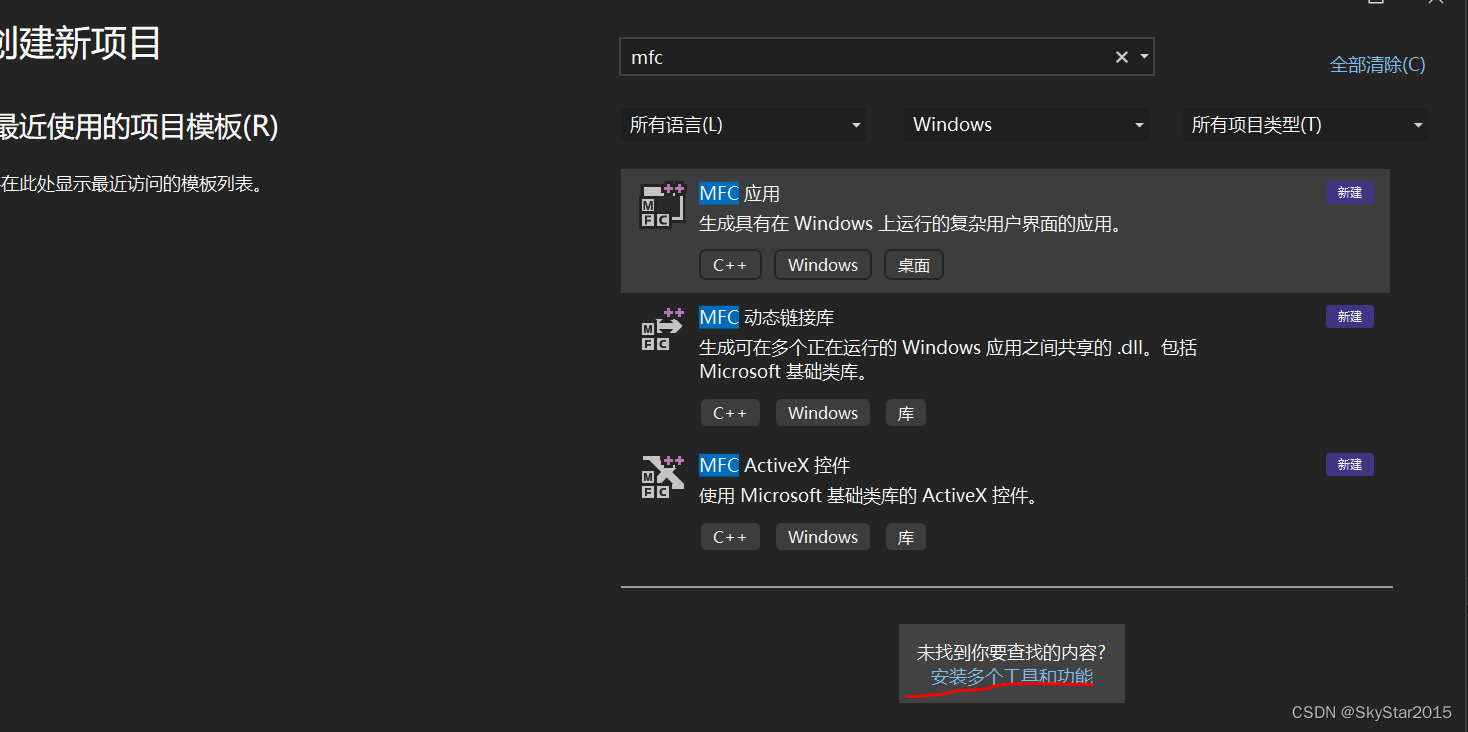Click the MFC 应用 description text

click(910, 224)
